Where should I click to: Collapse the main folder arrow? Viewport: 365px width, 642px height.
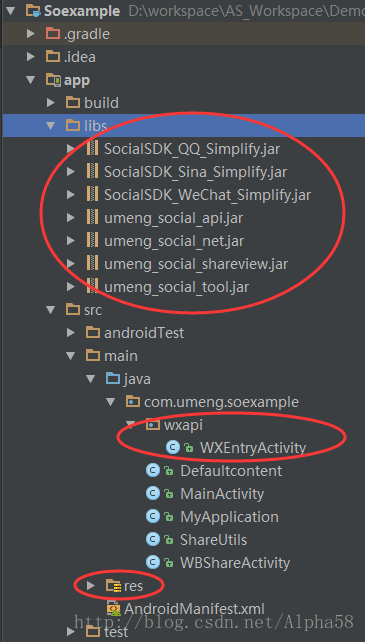[71, 356]
